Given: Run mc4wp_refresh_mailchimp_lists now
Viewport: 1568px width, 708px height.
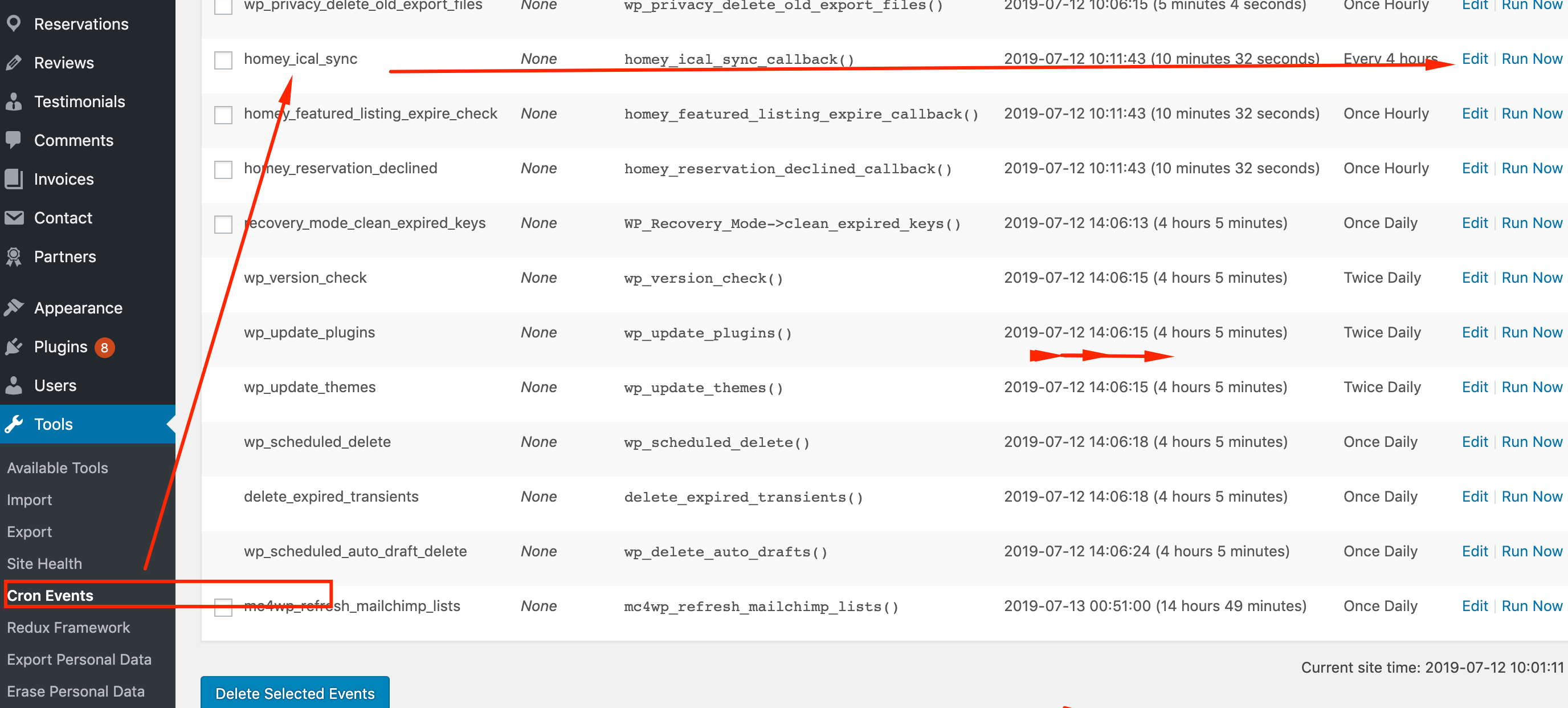Looking at the screenshot, I should pos(1532,607).
